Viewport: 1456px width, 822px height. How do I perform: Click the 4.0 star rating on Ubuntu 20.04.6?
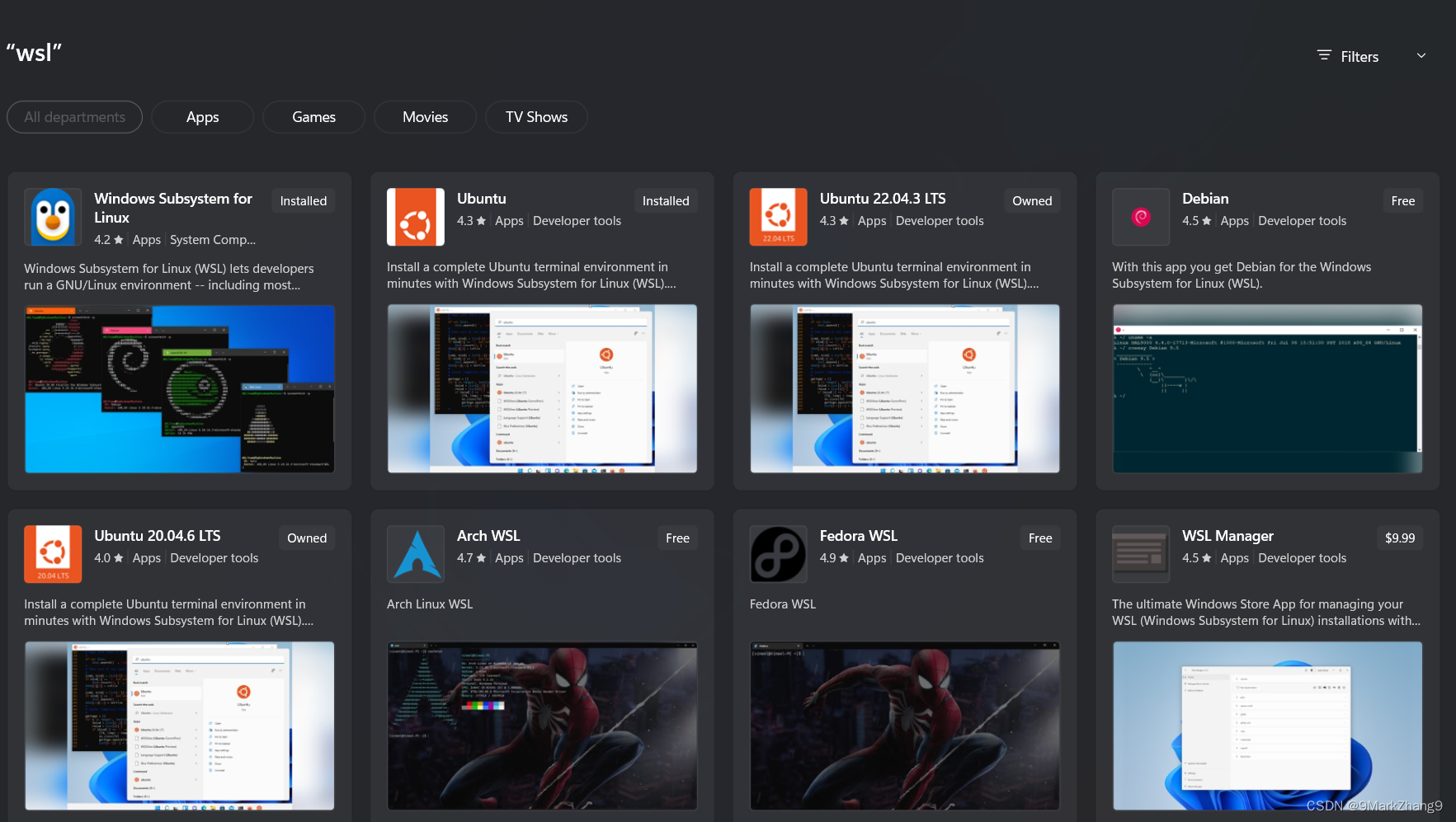(x=109, y=558)
